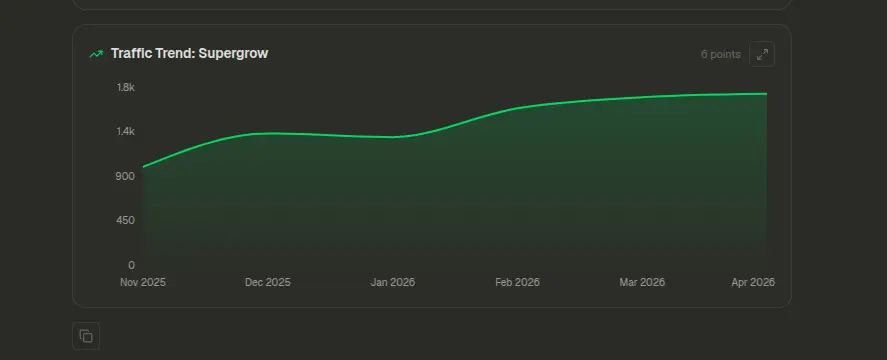The height and width of the screenshot is (360, 887).
Task: Click the 'Mar 2026' axis label
Action: [642, 282]
